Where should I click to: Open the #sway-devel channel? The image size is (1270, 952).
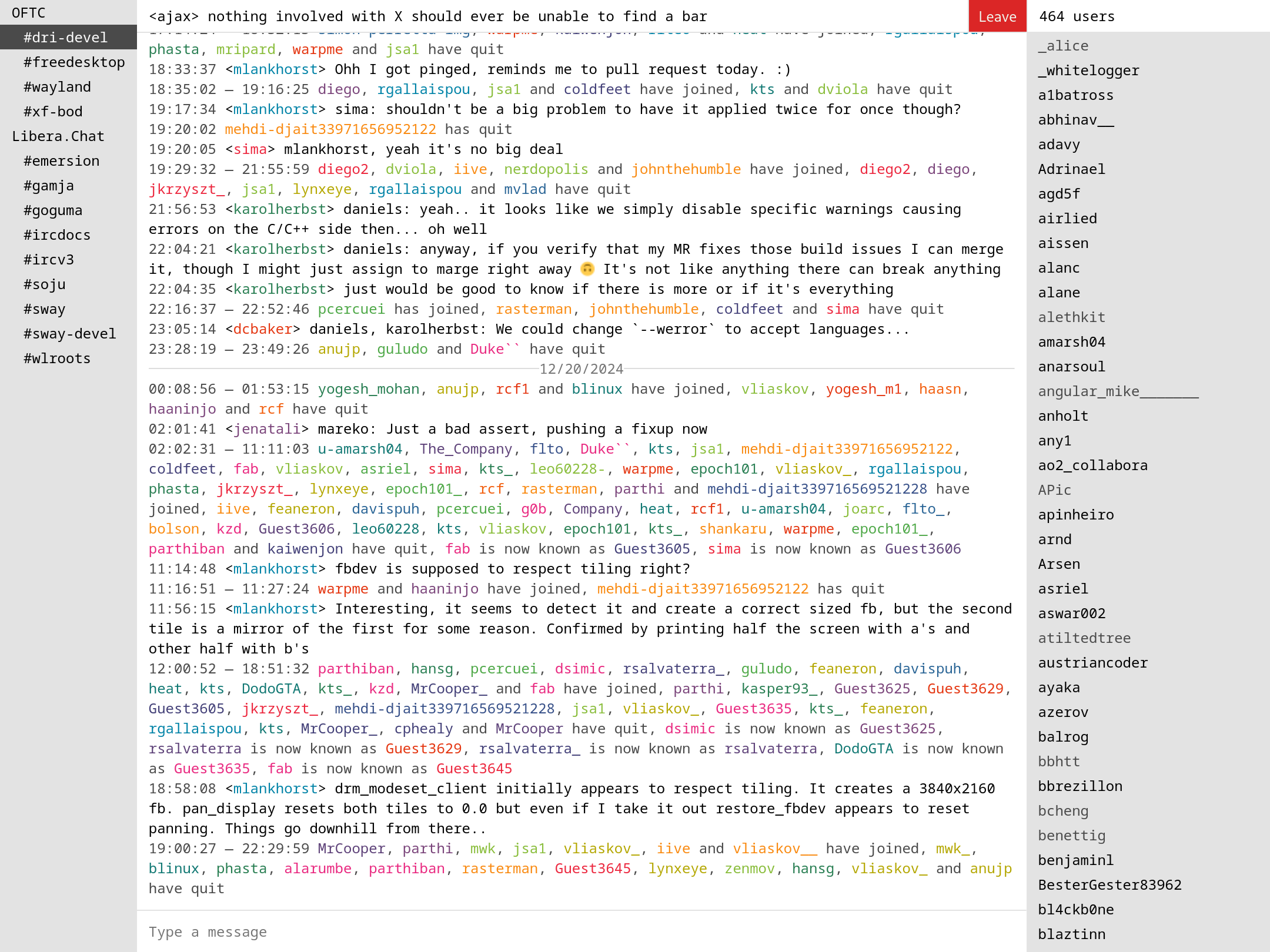[x=69, y=334]
